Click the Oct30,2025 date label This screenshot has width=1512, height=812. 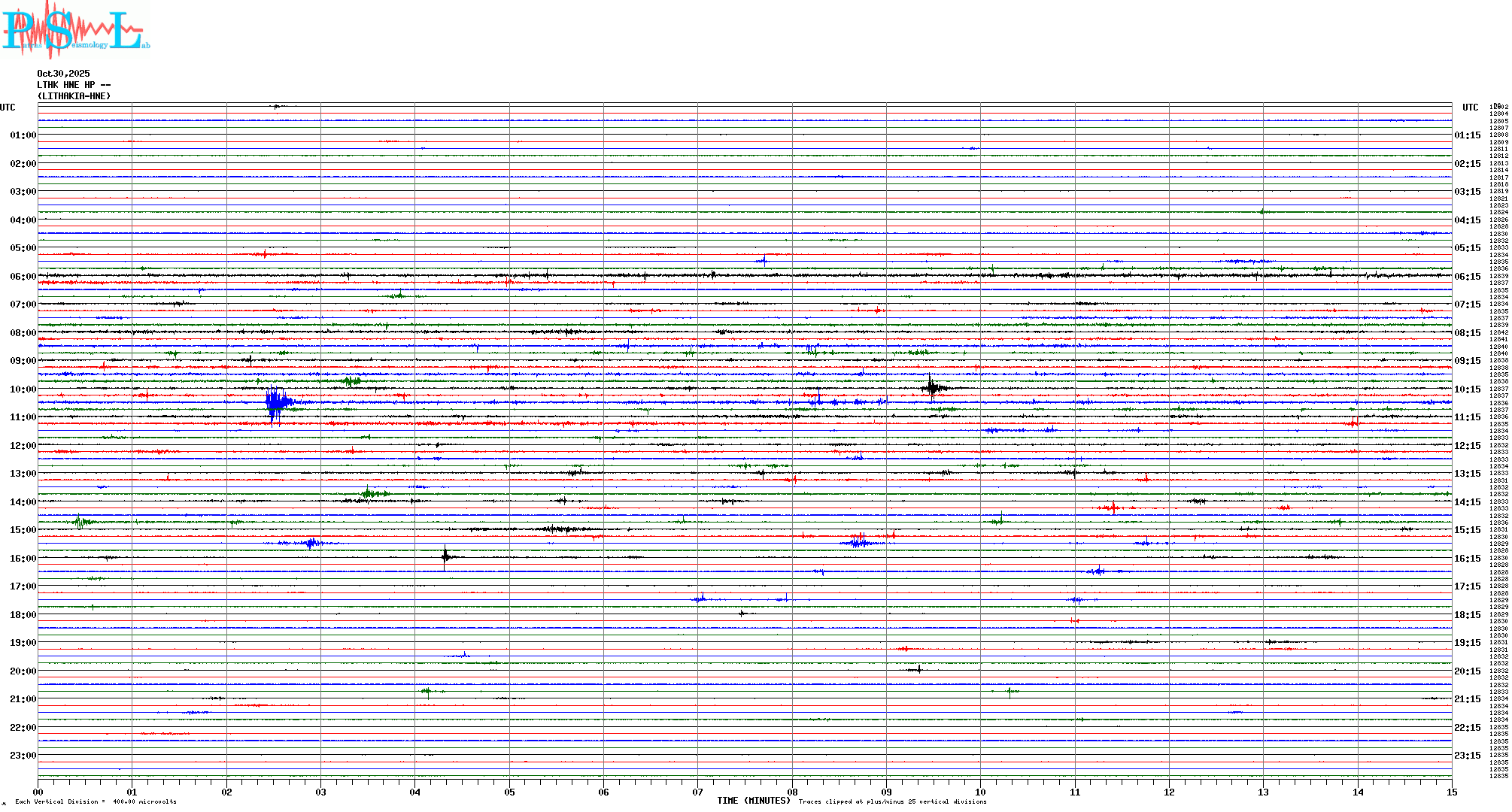63,74
